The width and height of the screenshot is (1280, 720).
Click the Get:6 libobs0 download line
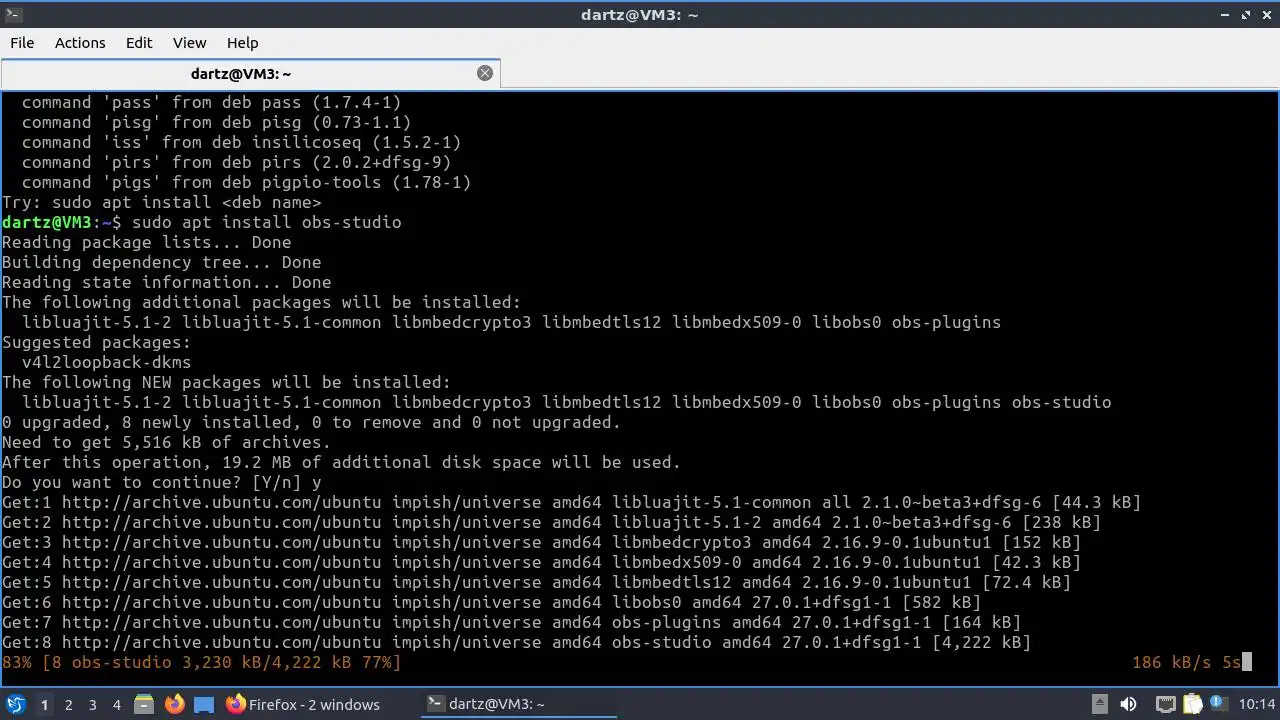click(x=491, y=602)
